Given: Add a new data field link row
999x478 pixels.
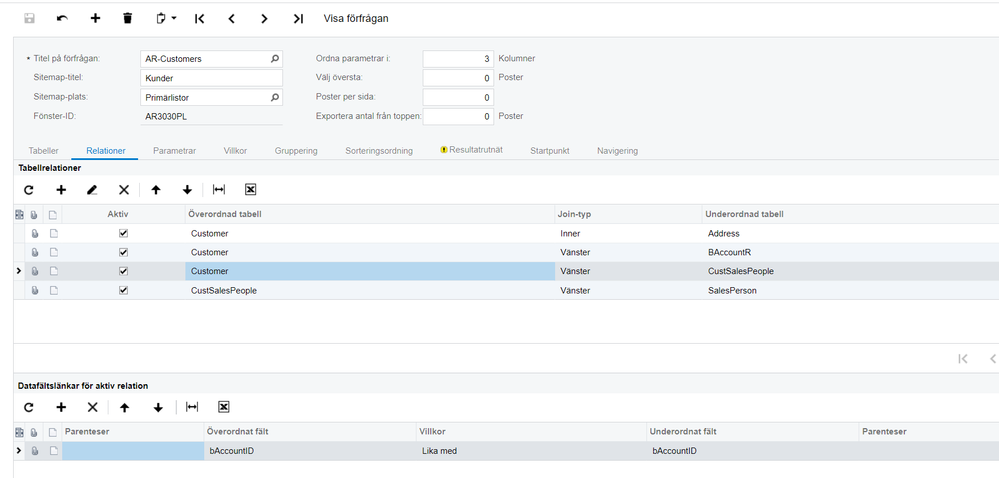Looking at the screenshot, I should [x=61, y=407].
